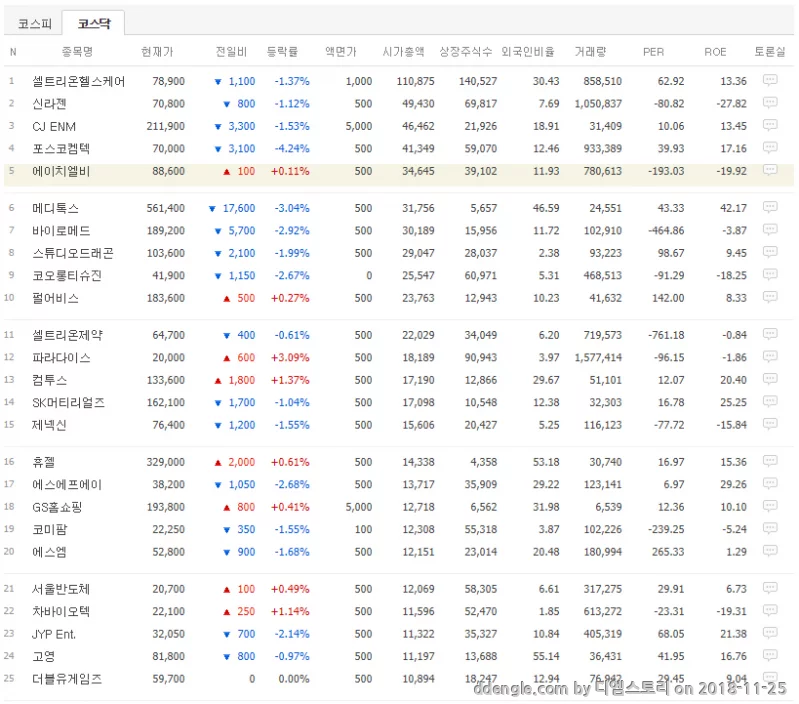The width and height of the screenshot is (799, 704).
Task: Open the 휴젤 stock link
Action: tap(43, 462)
